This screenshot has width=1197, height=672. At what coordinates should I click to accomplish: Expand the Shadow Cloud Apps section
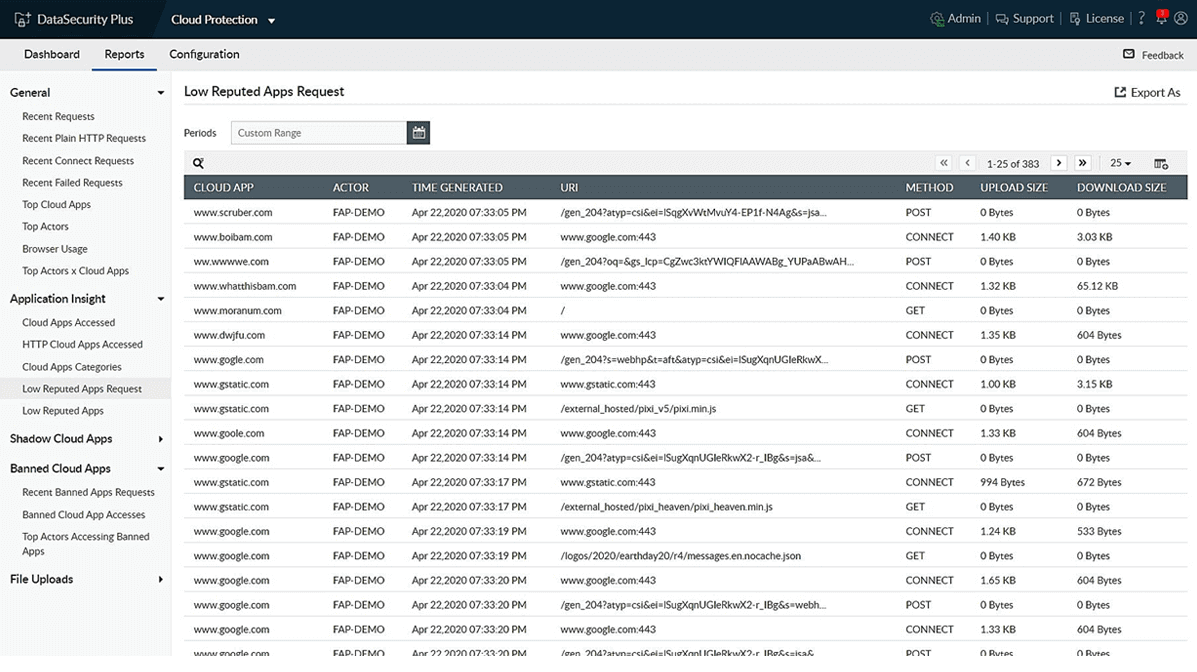(160, 438)
